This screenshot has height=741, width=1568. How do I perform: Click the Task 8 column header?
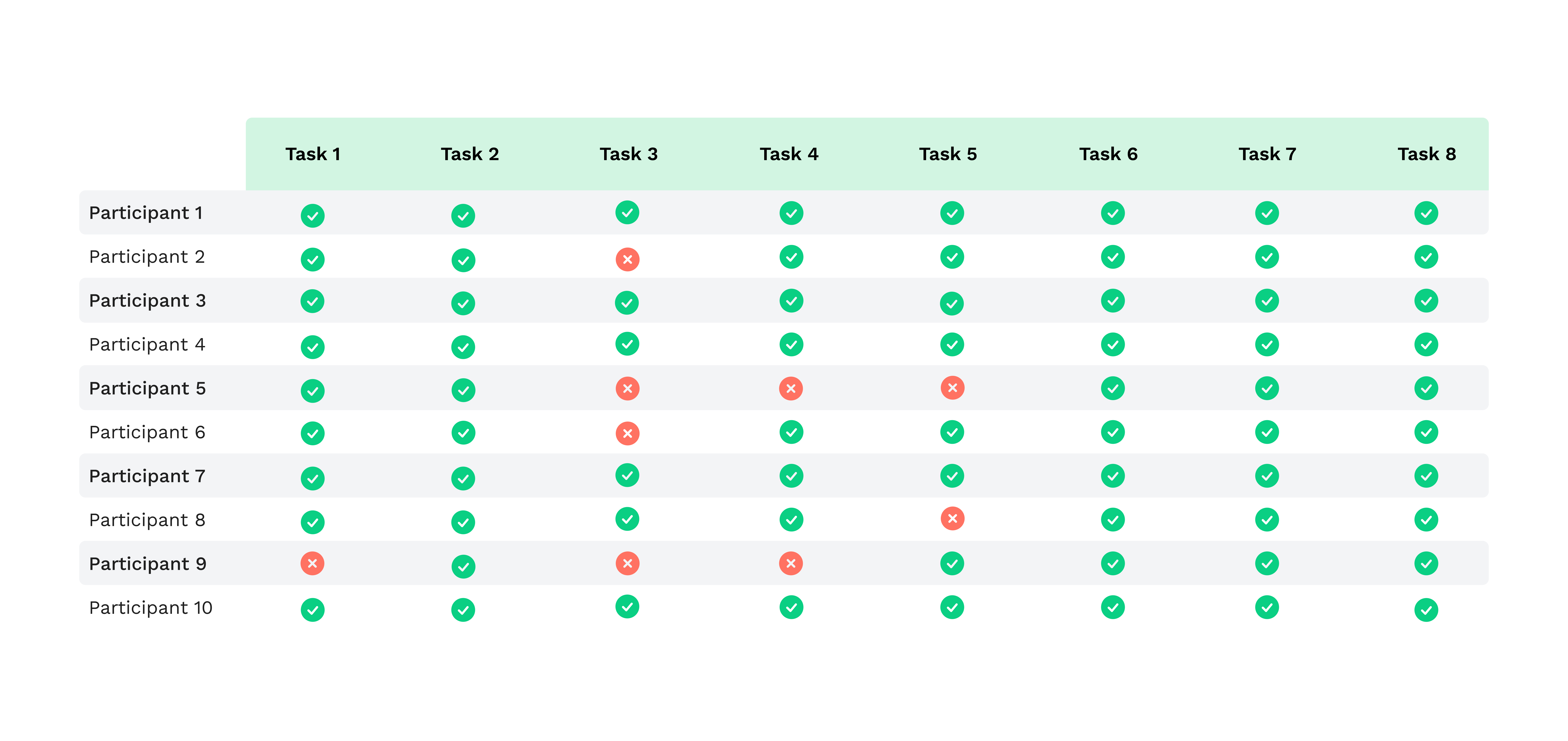tap(1426, 154)
